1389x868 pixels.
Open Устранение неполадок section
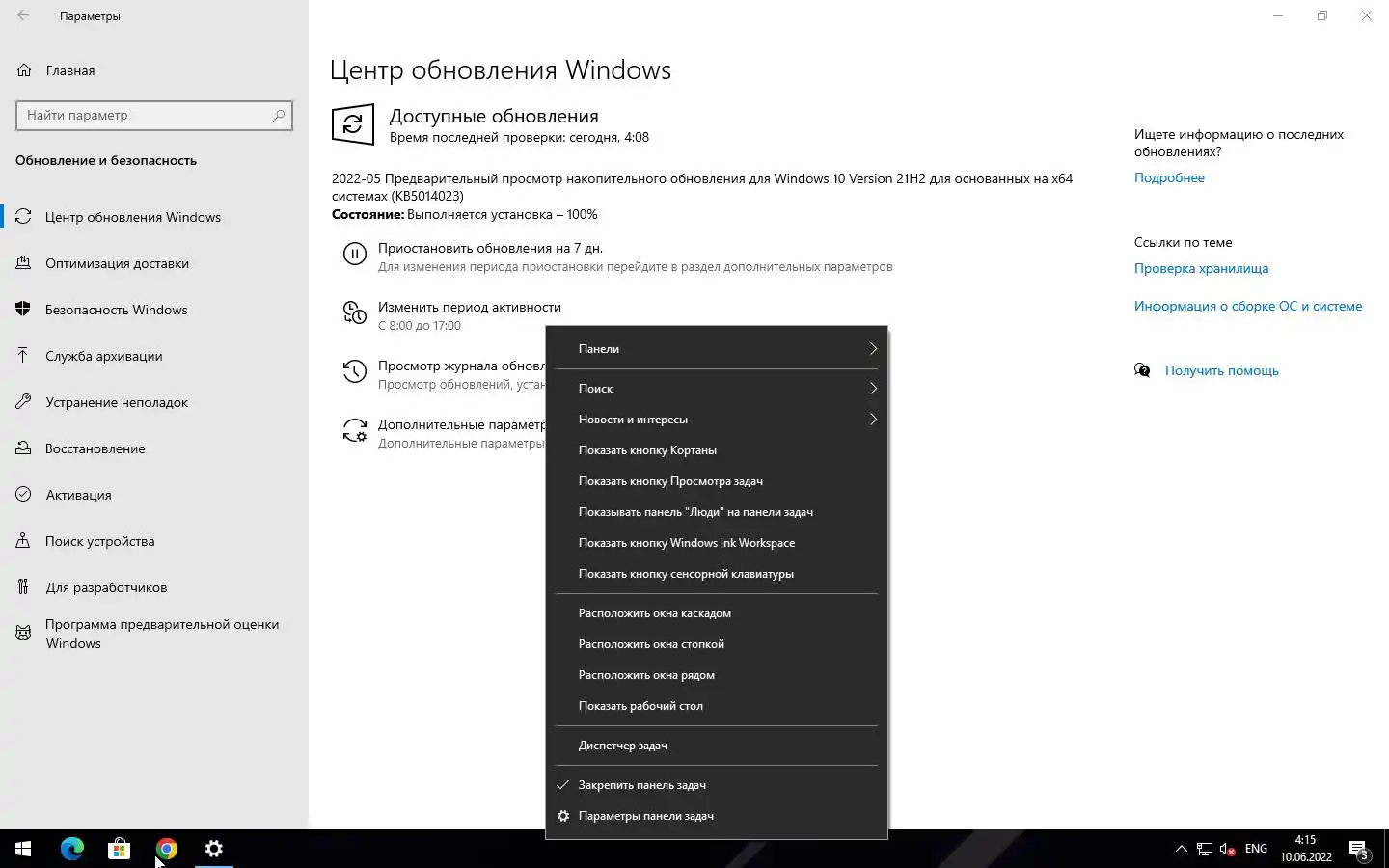(154, 402)
